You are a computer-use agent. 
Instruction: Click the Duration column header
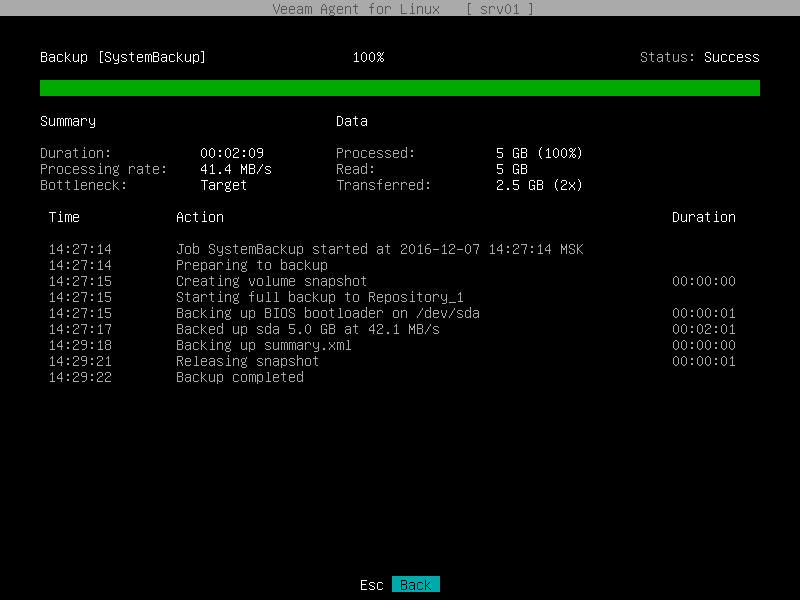(704, 217)
